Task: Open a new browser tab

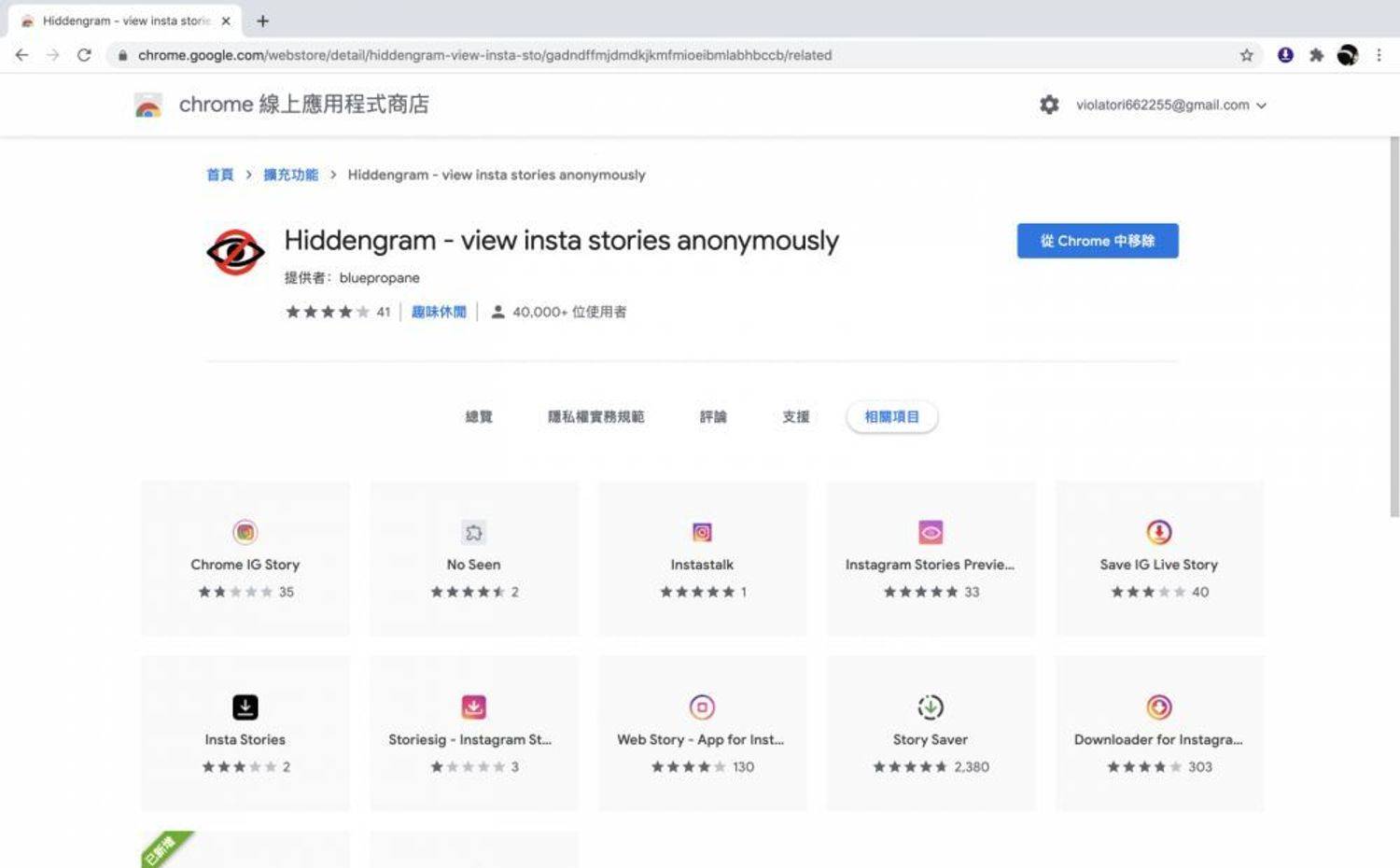Action: [x=262, y=21]
